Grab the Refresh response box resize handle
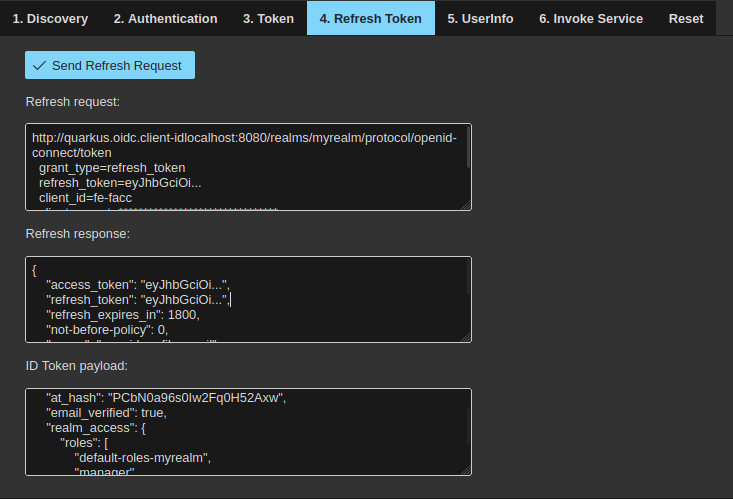The height and width of the screenshot is (499, 733). tap(465, 337)
